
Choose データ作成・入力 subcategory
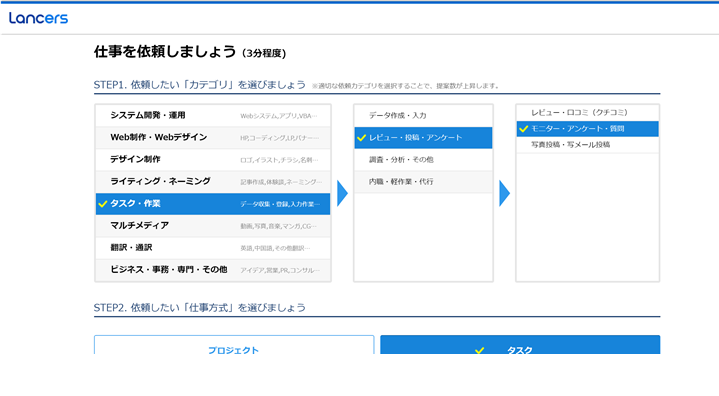pyautogui.click(x=423, y=116)
